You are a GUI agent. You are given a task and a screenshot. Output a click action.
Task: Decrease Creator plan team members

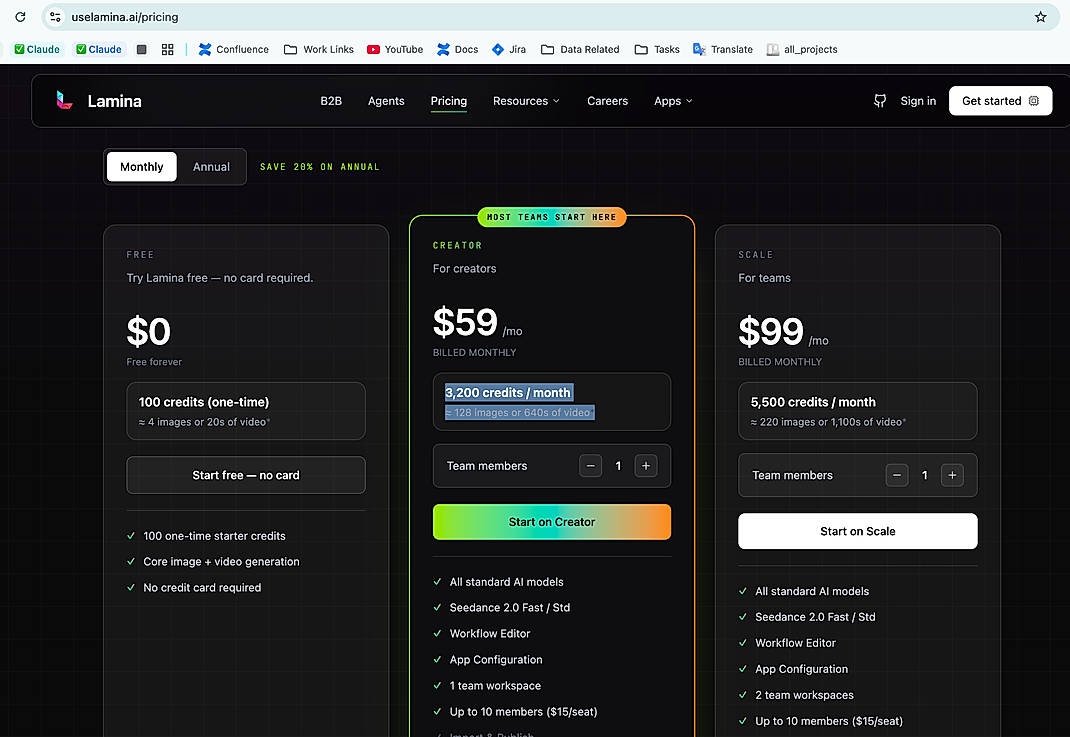(x=590, y=466)
